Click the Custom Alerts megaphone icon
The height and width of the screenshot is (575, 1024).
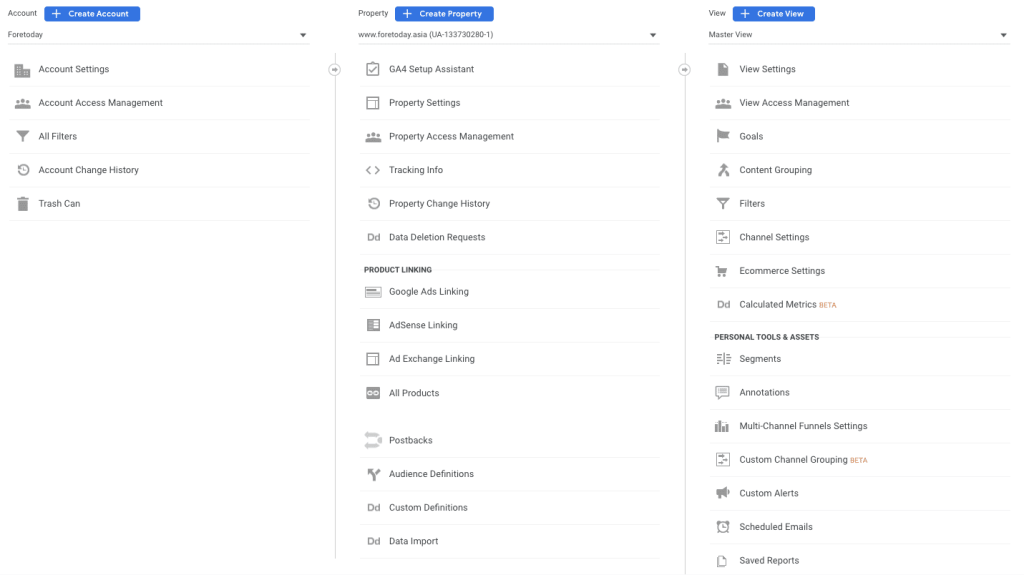point(723,493)
